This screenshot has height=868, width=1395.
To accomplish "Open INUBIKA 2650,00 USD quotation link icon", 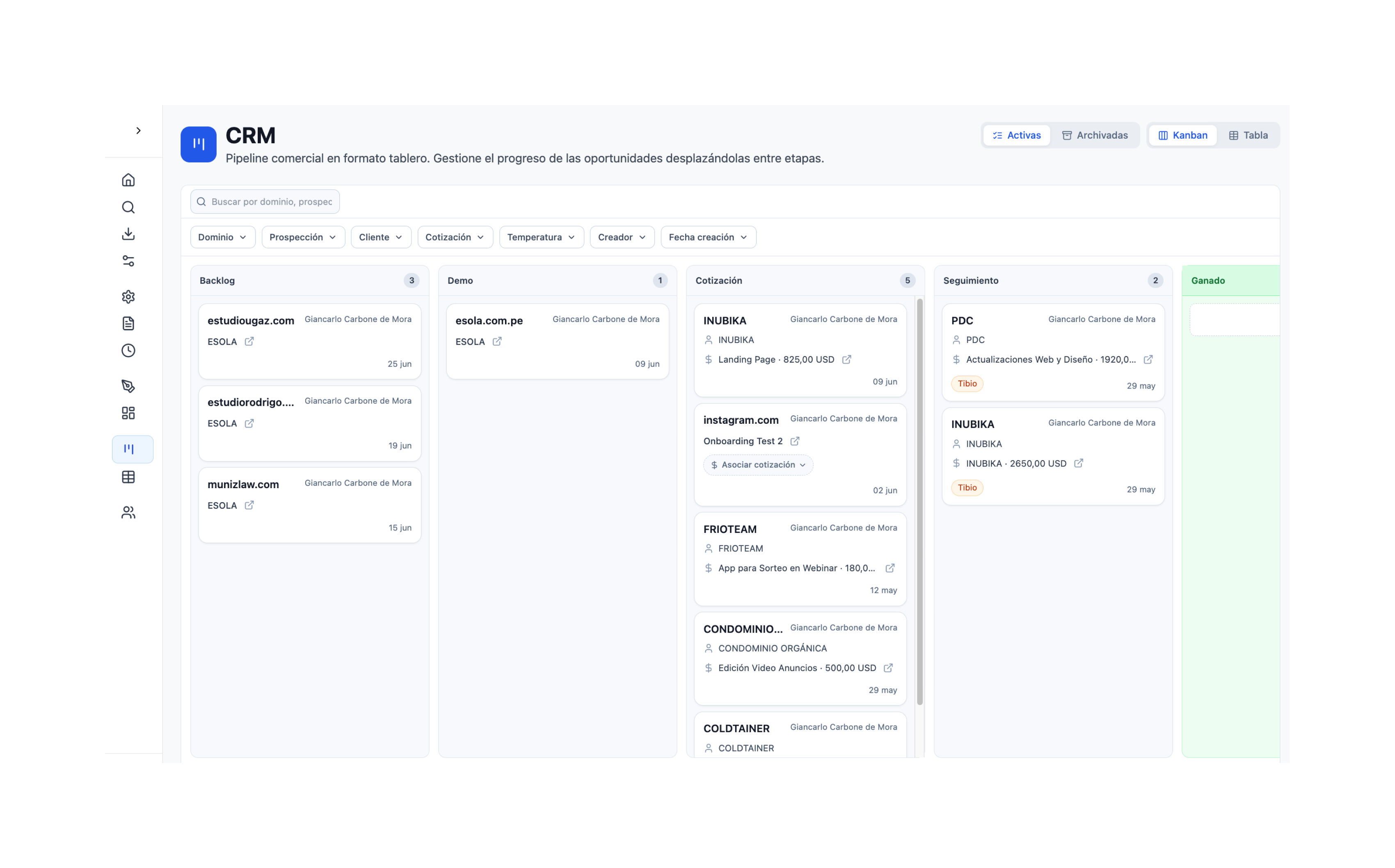I will (x=1079, y=463).
